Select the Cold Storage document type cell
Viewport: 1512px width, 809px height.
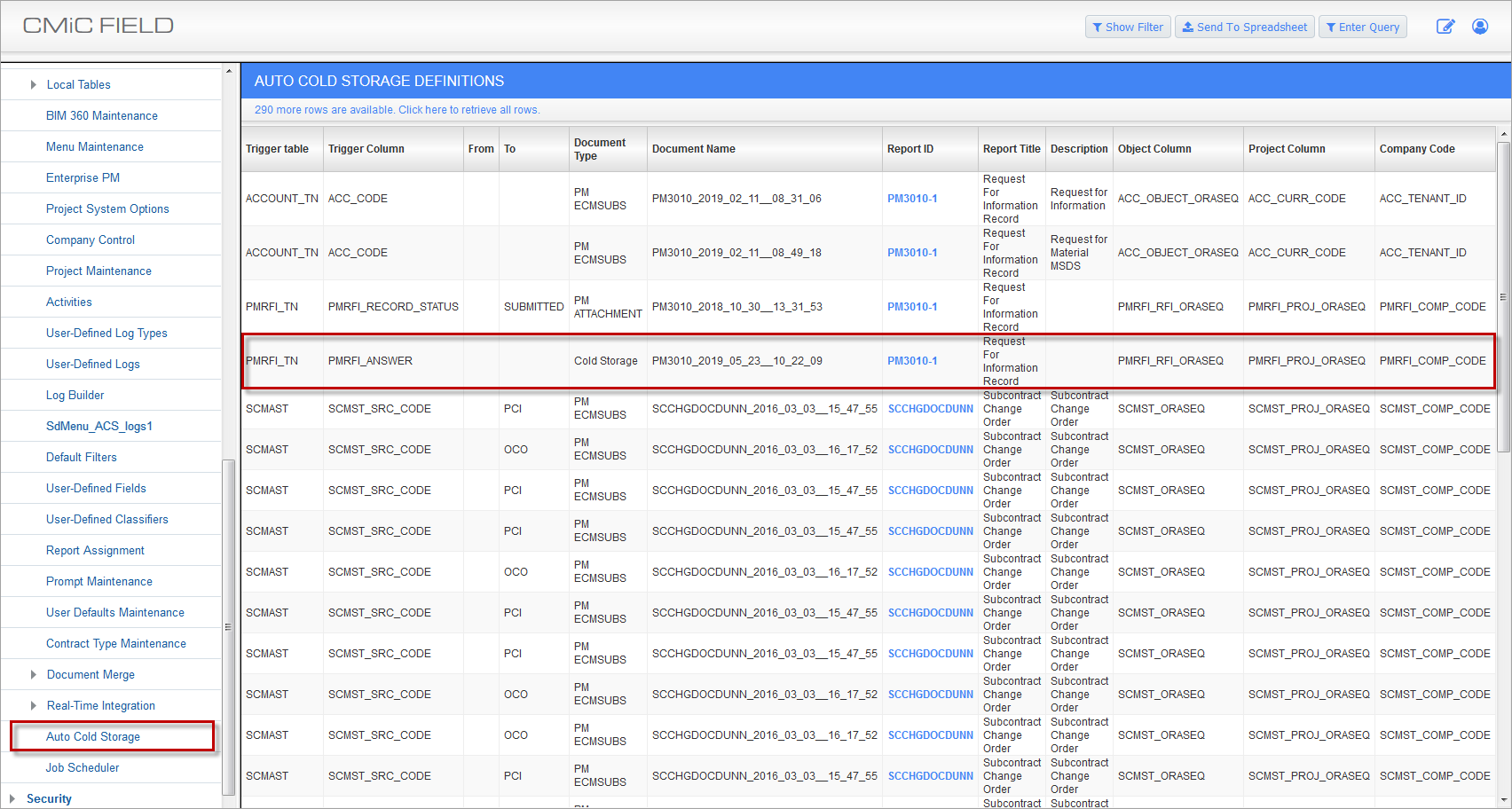click(x=606, y=361)
